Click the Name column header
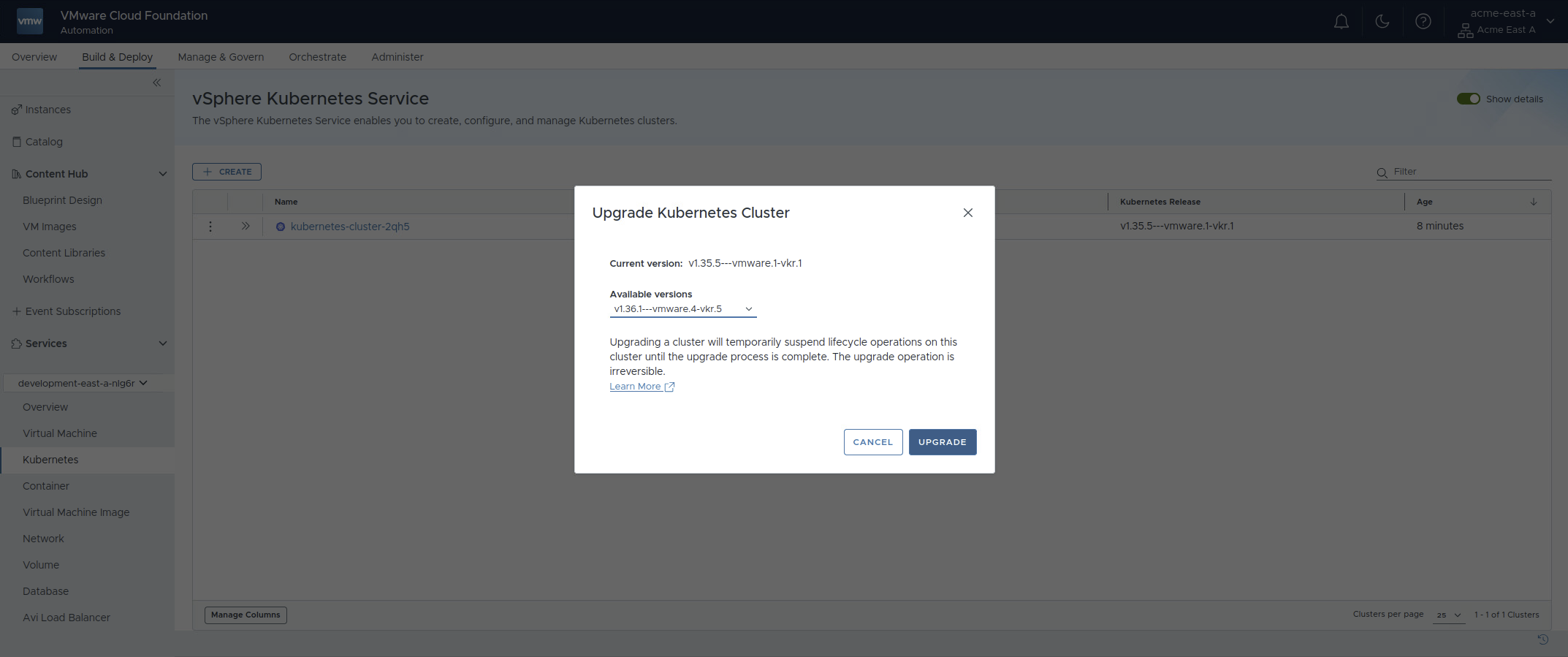 [286, 202]
